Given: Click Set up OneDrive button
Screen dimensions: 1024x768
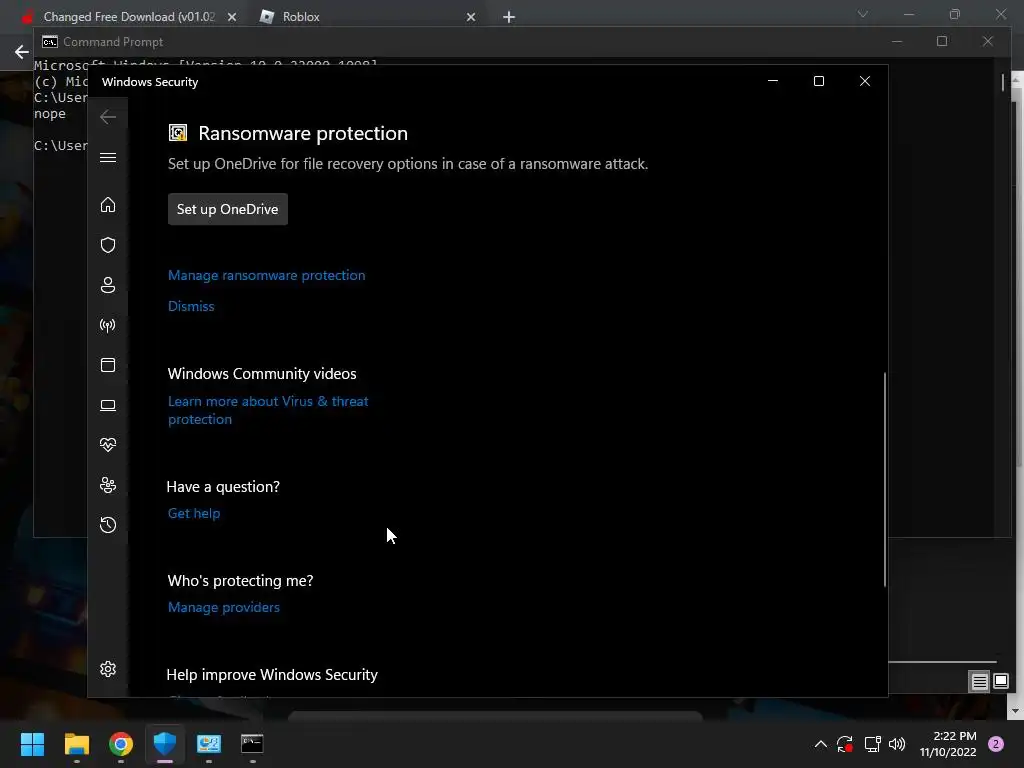Looking at the screenshot, I should pos(227,209).
